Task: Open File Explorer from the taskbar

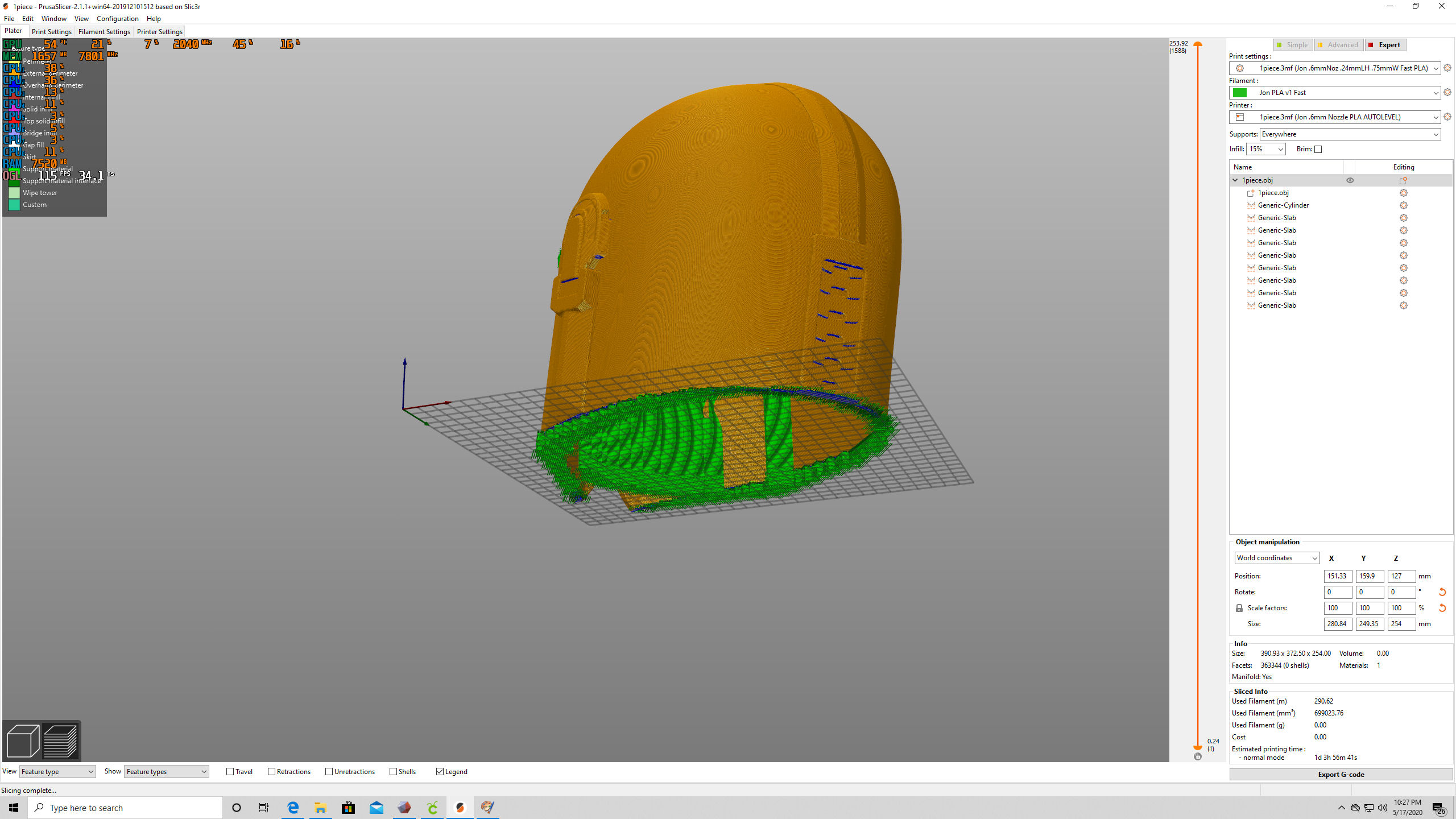Action: point(320,808)
